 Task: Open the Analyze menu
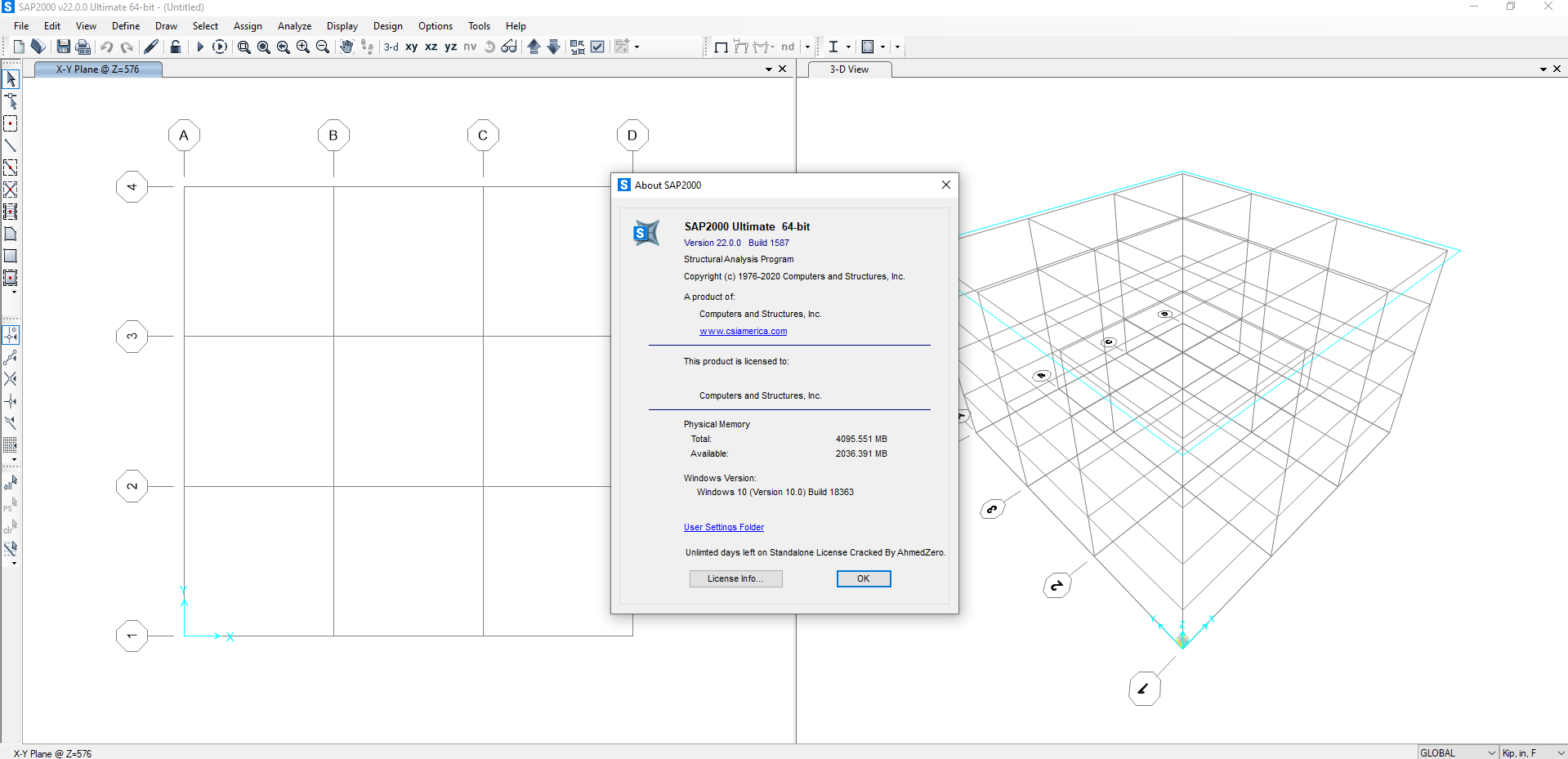pos(294,26)
